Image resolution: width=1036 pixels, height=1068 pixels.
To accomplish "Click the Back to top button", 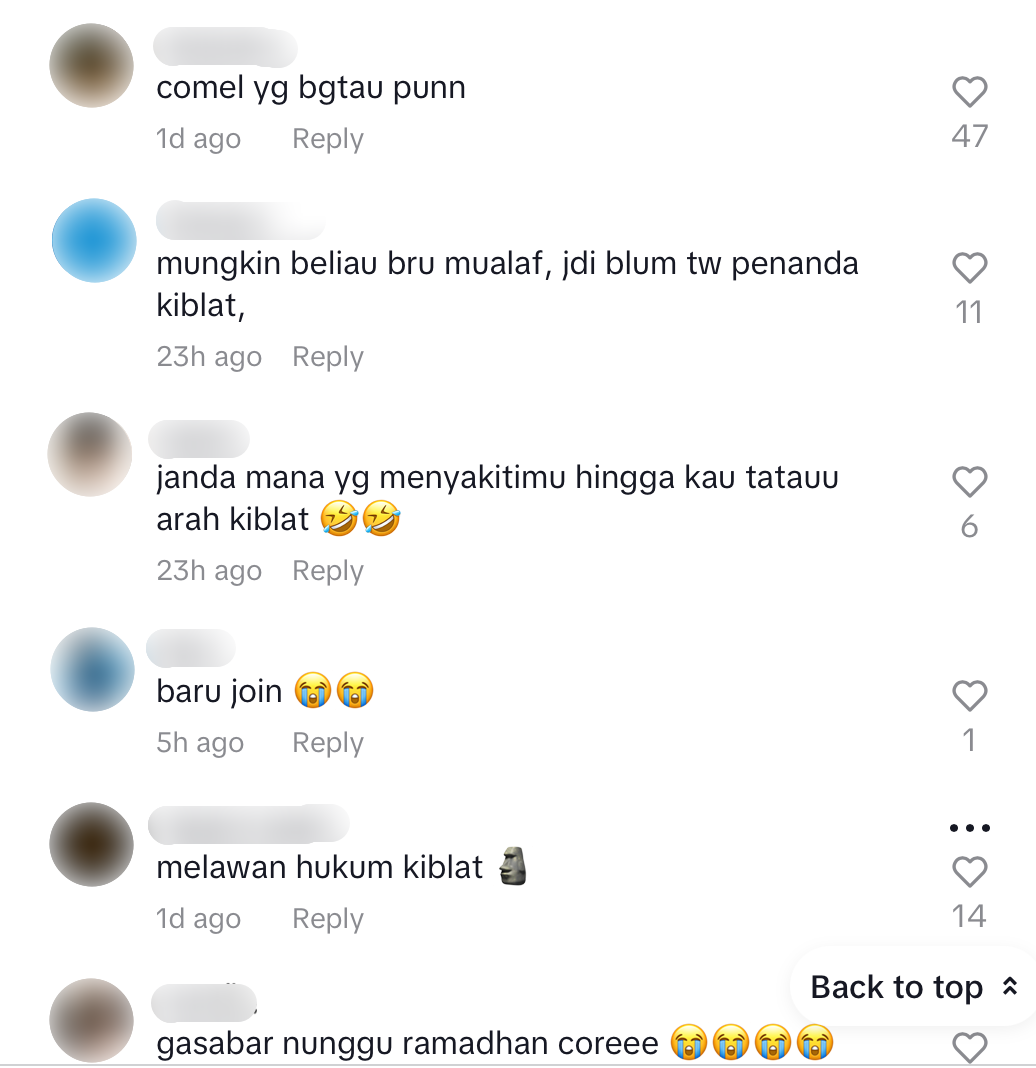I will pyautogui.click(x=913, y=986).
